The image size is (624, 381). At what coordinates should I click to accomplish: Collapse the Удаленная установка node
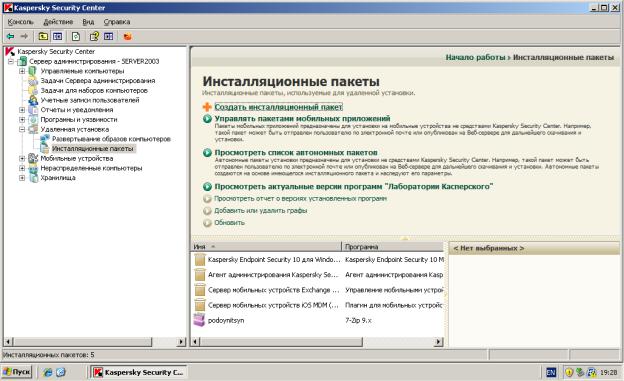click(x=22, y=129)
